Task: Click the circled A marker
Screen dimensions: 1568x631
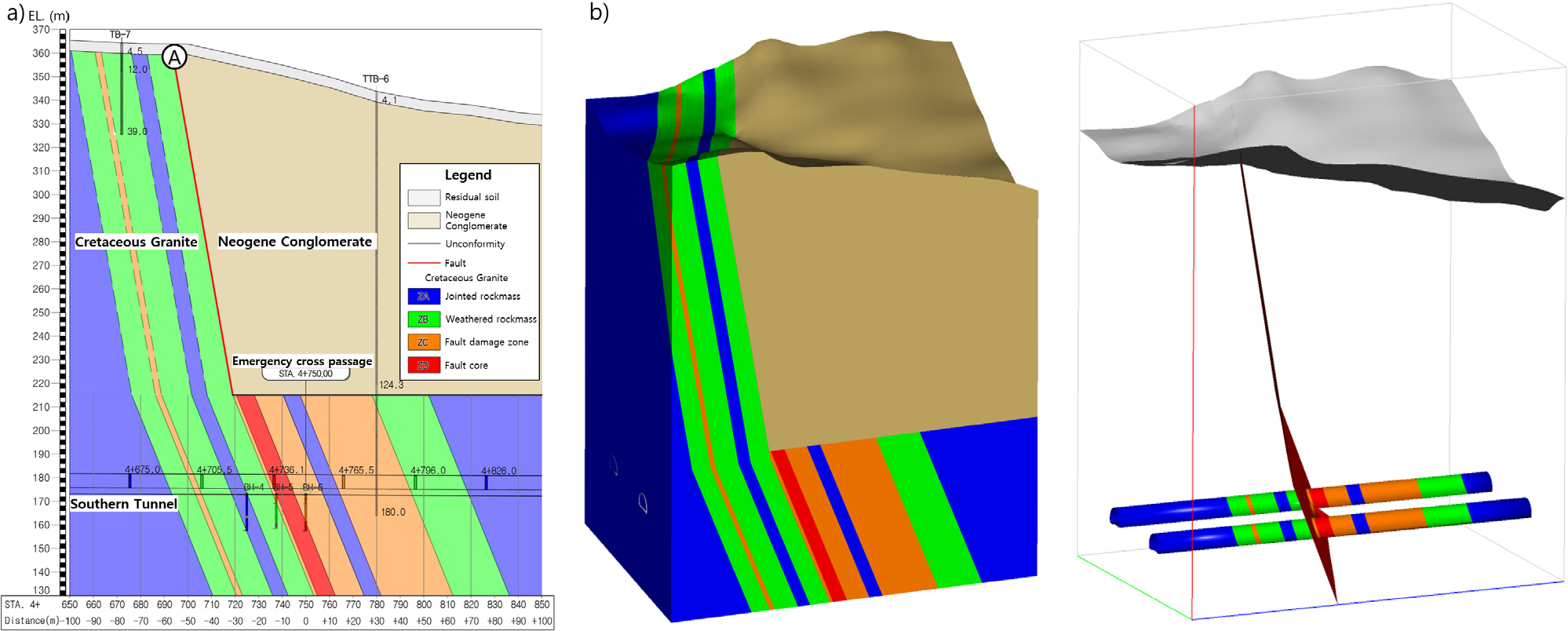Action: (174, 57)
